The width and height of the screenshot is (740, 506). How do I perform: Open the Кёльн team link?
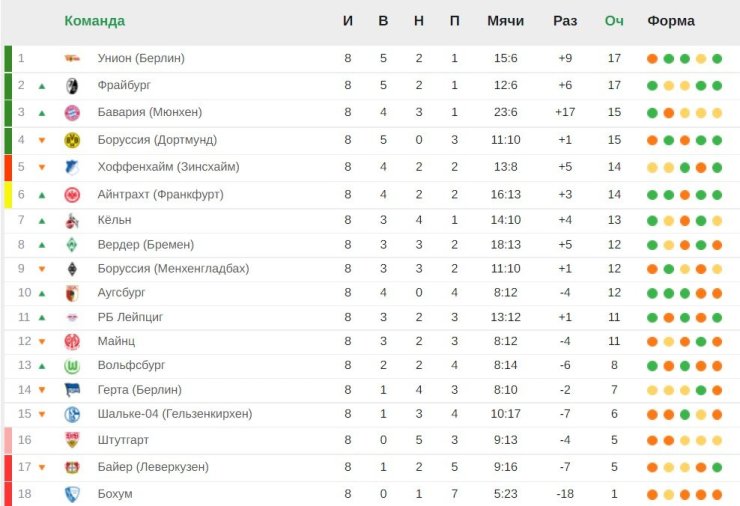pos(114,220)
